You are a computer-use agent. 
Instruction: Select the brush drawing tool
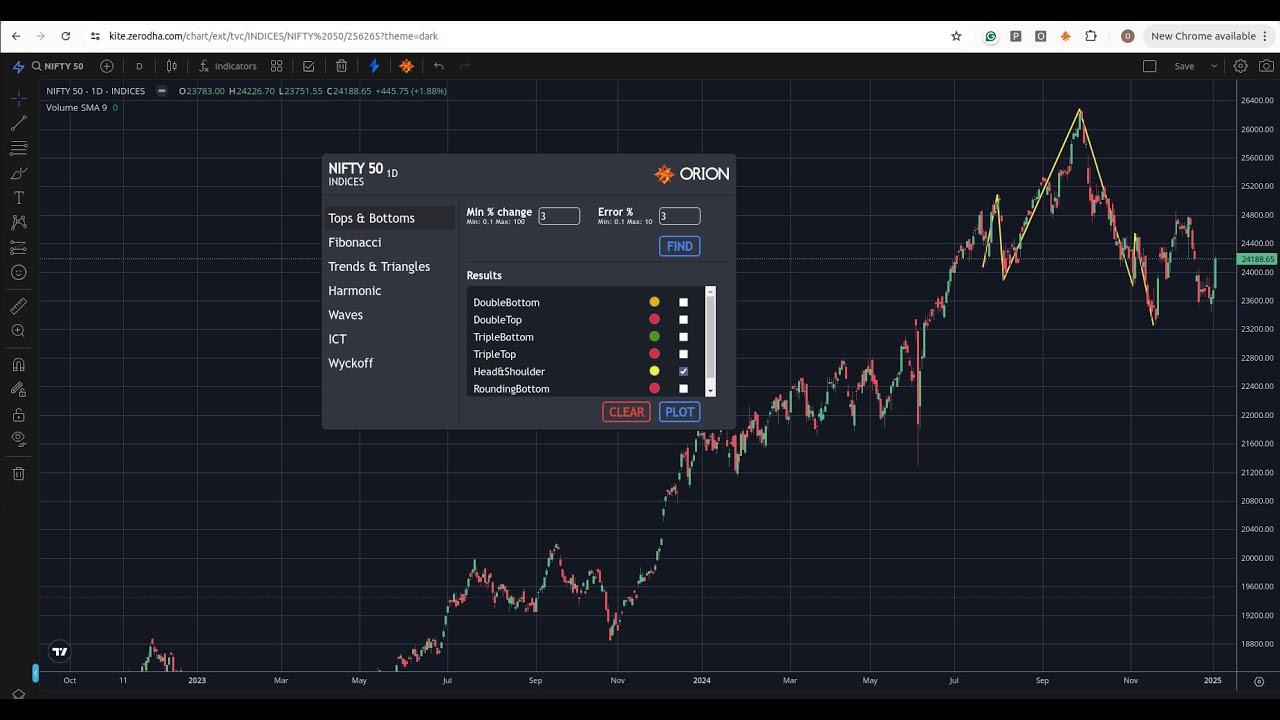[x=18, y=173]
